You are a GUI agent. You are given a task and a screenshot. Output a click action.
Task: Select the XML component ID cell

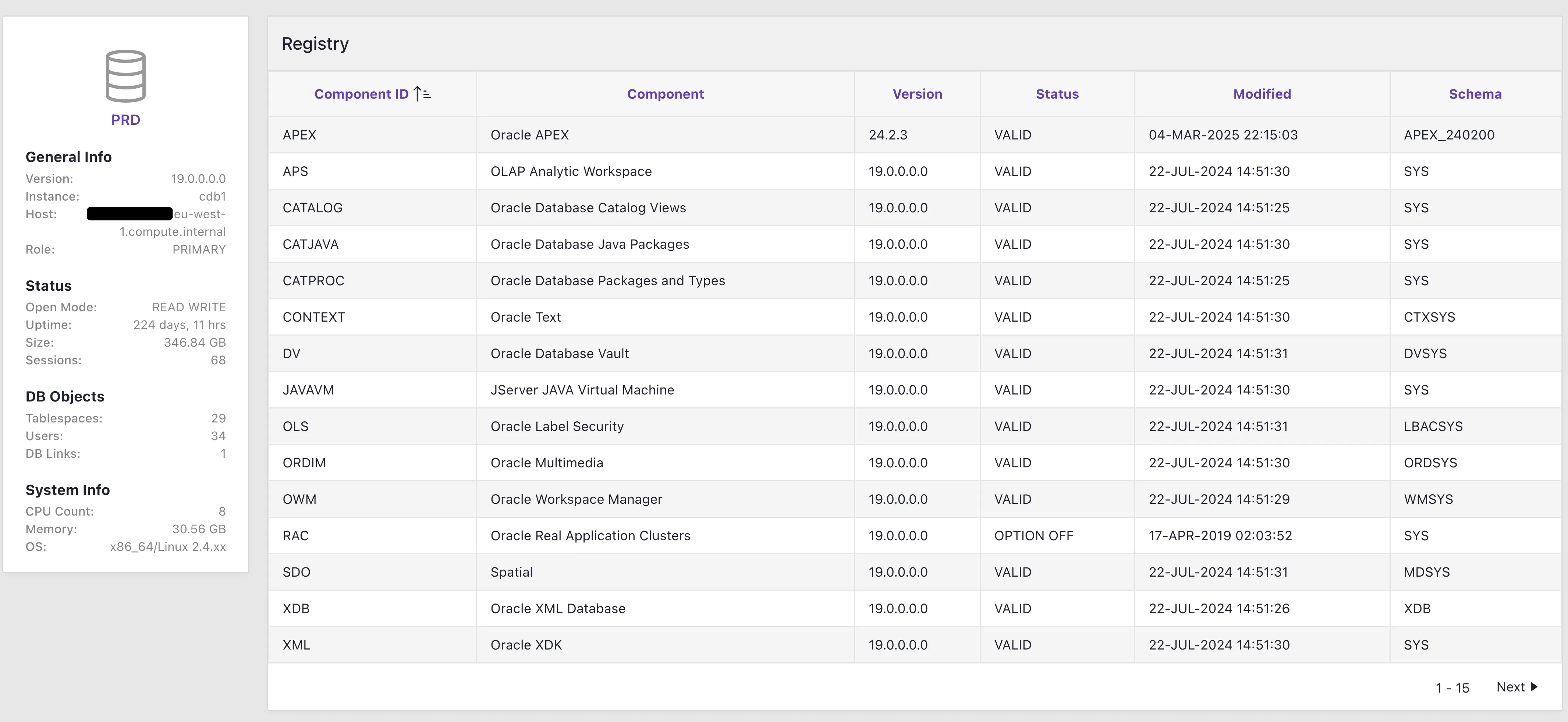(x=373, y=645)
